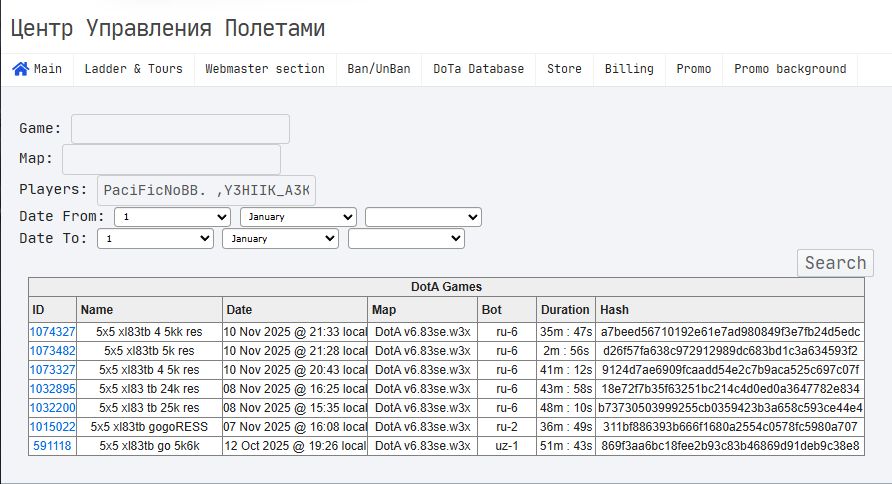892x484 pixels.
Task: Open the Date To year dropdown
Action: point(406,238)
